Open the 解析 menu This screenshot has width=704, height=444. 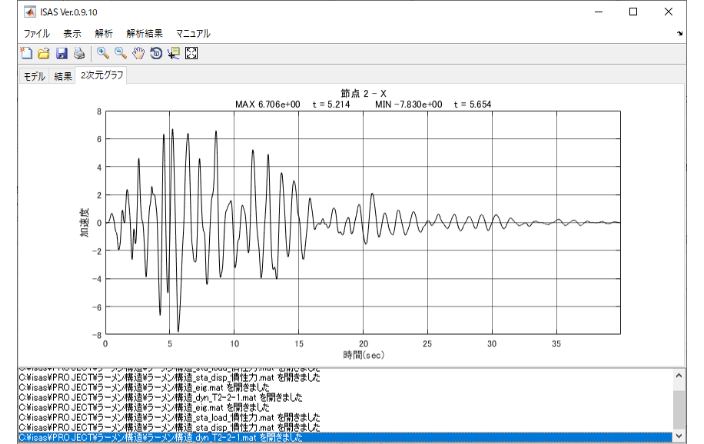(x=104, y=33)
